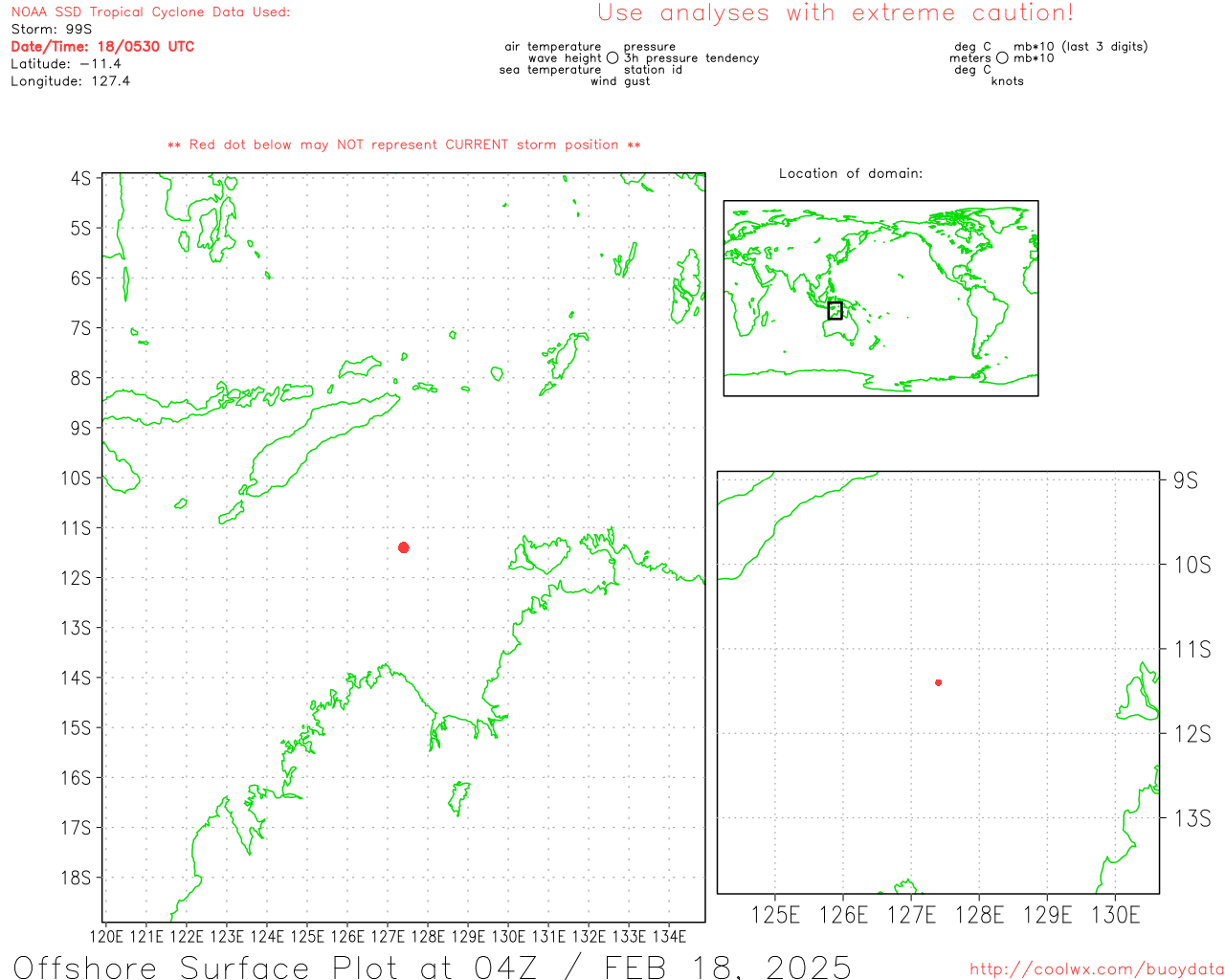The height and width of the screenshot is (980, 1225).
Task: Click 'station id' legend label
Action: click(x=653, y=70)
